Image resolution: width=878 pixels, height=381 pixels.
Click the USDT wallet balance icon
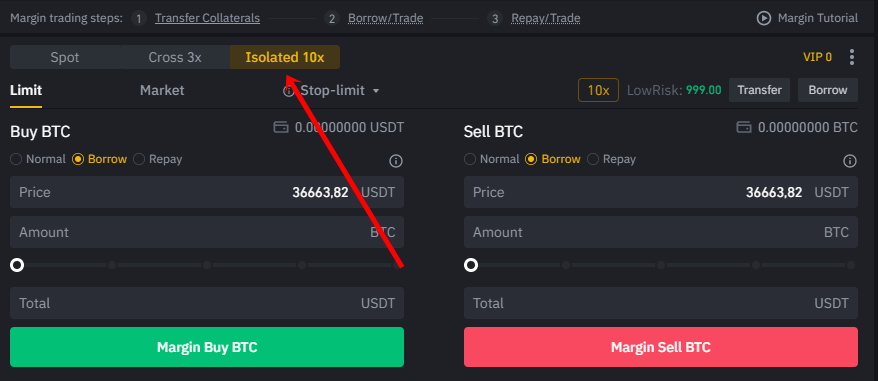281,127
